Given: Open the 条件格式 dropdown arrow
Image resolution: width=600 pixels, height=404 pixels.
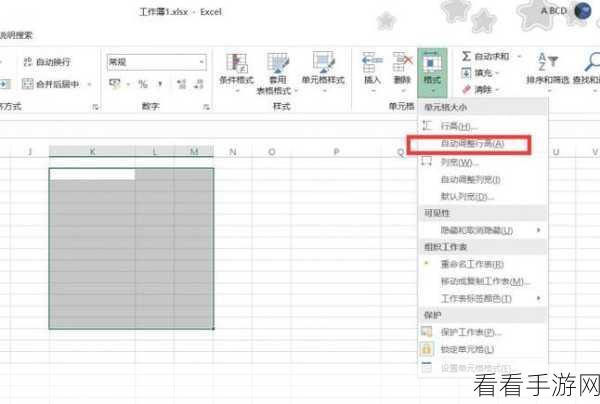Looking at the screenshot, I should [237, 91].
